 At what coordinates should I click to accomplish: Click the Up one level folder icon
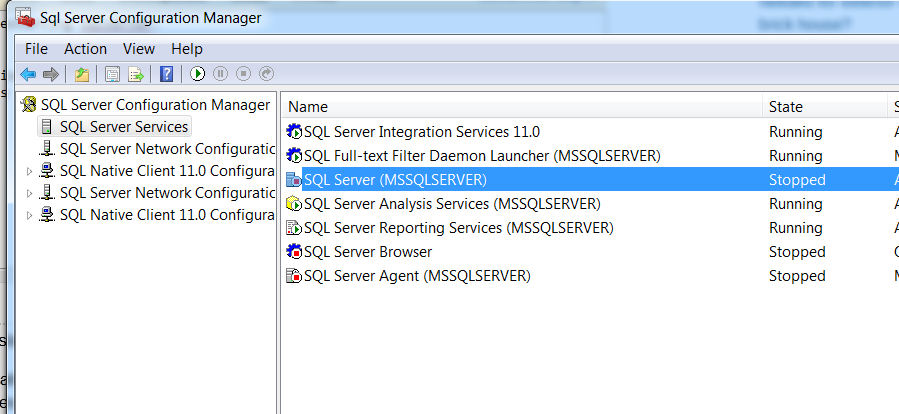click(82, 74)
